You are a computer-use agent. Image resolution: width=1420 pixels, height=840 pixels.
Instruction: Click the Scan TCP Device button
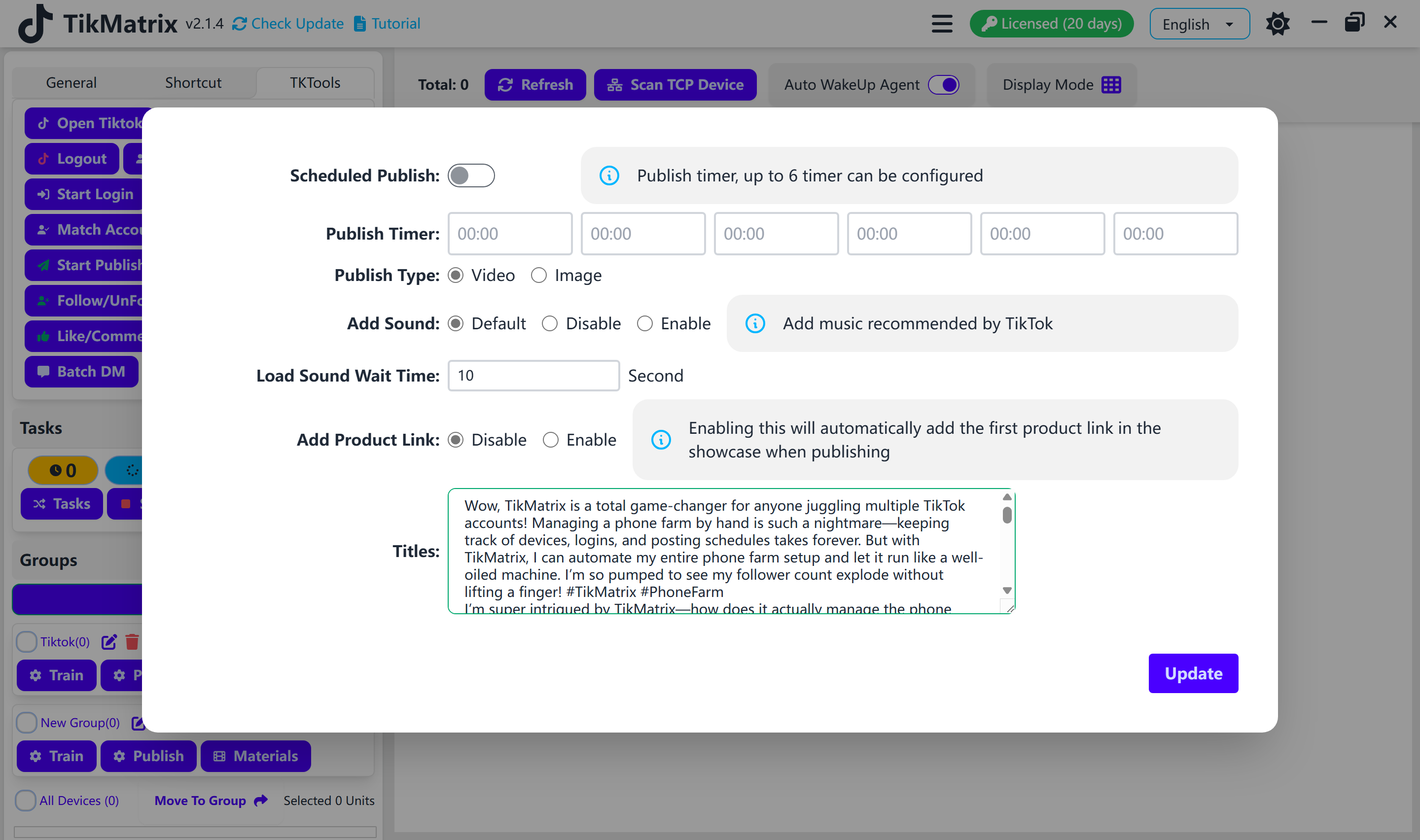(x=674, y=85)
